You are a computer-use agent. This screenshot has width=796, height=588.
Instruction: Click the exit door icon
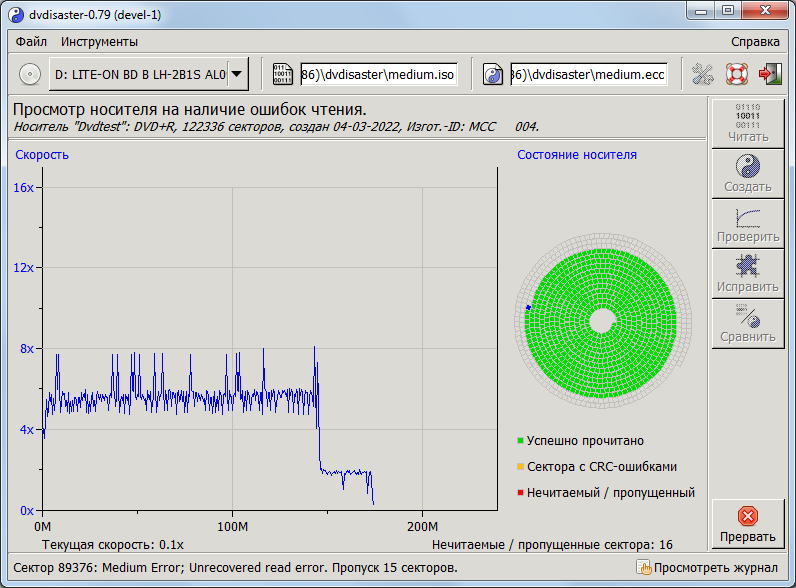(x=770, y=74)
